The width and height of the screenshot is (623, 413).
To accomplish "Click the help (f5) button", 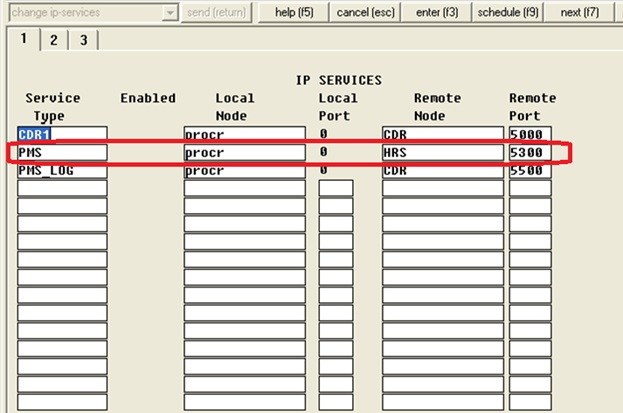I will (x=294, y=13).
